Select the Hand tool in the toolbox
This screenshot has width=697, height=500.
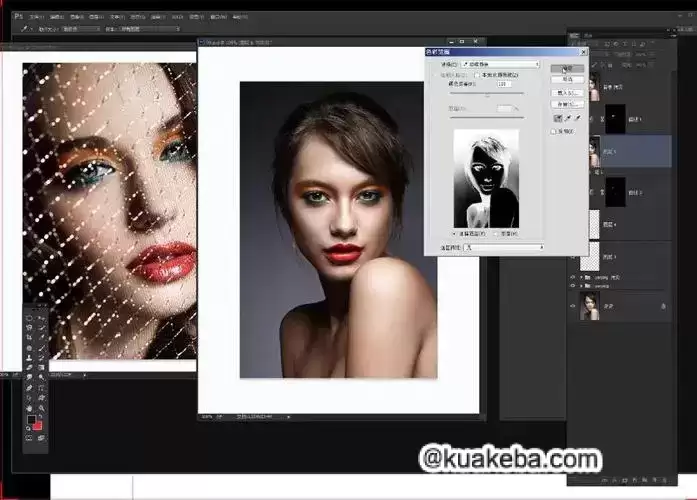tap(29, 407)
